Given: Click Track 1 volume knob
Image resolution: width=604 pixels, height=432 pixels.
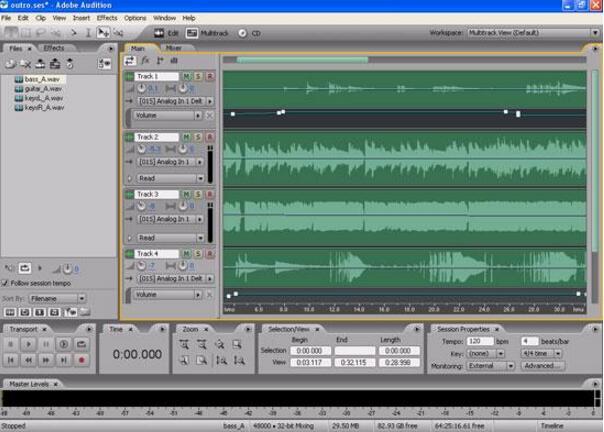Looking at the screenshot, I should pyautogui.click(x=141, y=88).
